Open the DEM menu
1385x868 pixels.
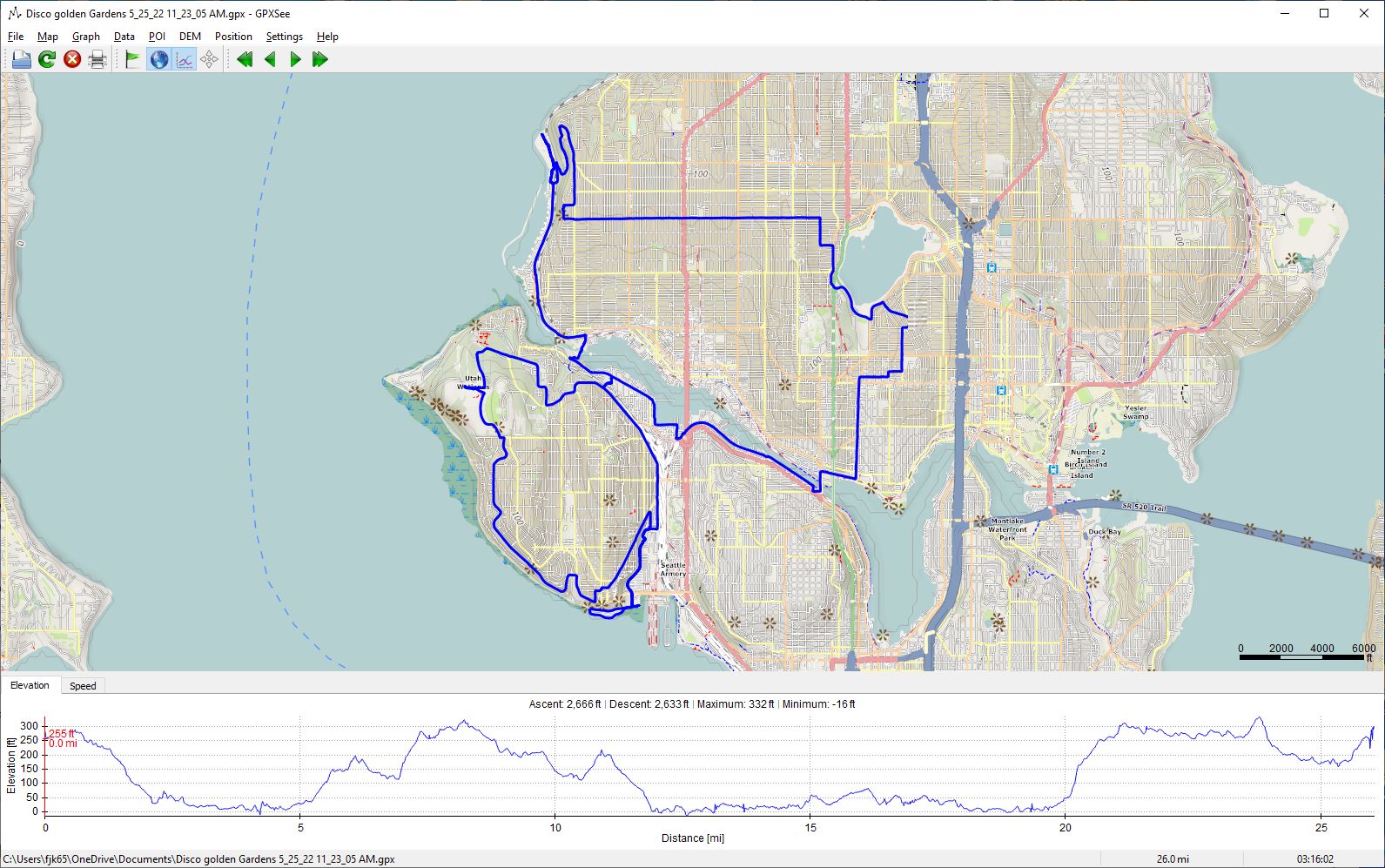[190, 37]
